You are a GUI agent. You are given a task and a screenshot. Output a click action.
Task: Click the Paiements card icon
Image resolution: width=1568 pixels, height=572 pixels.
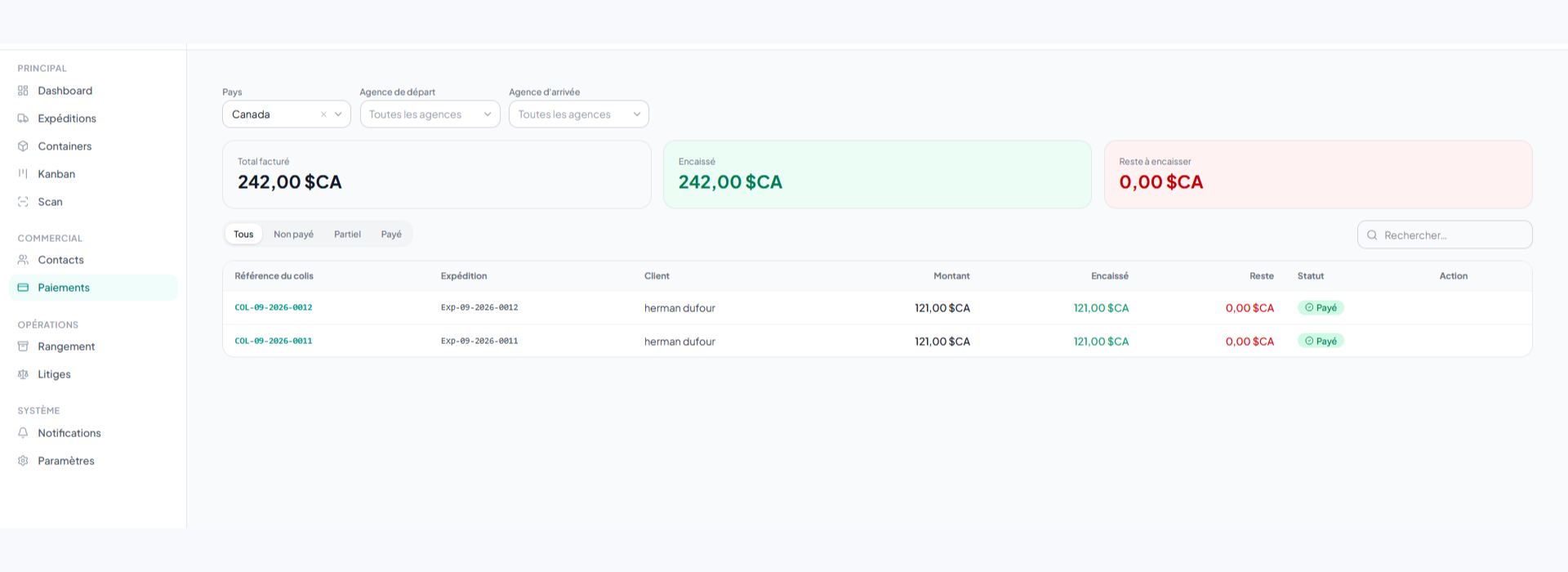pyautogui.click(x=23, y=288)
